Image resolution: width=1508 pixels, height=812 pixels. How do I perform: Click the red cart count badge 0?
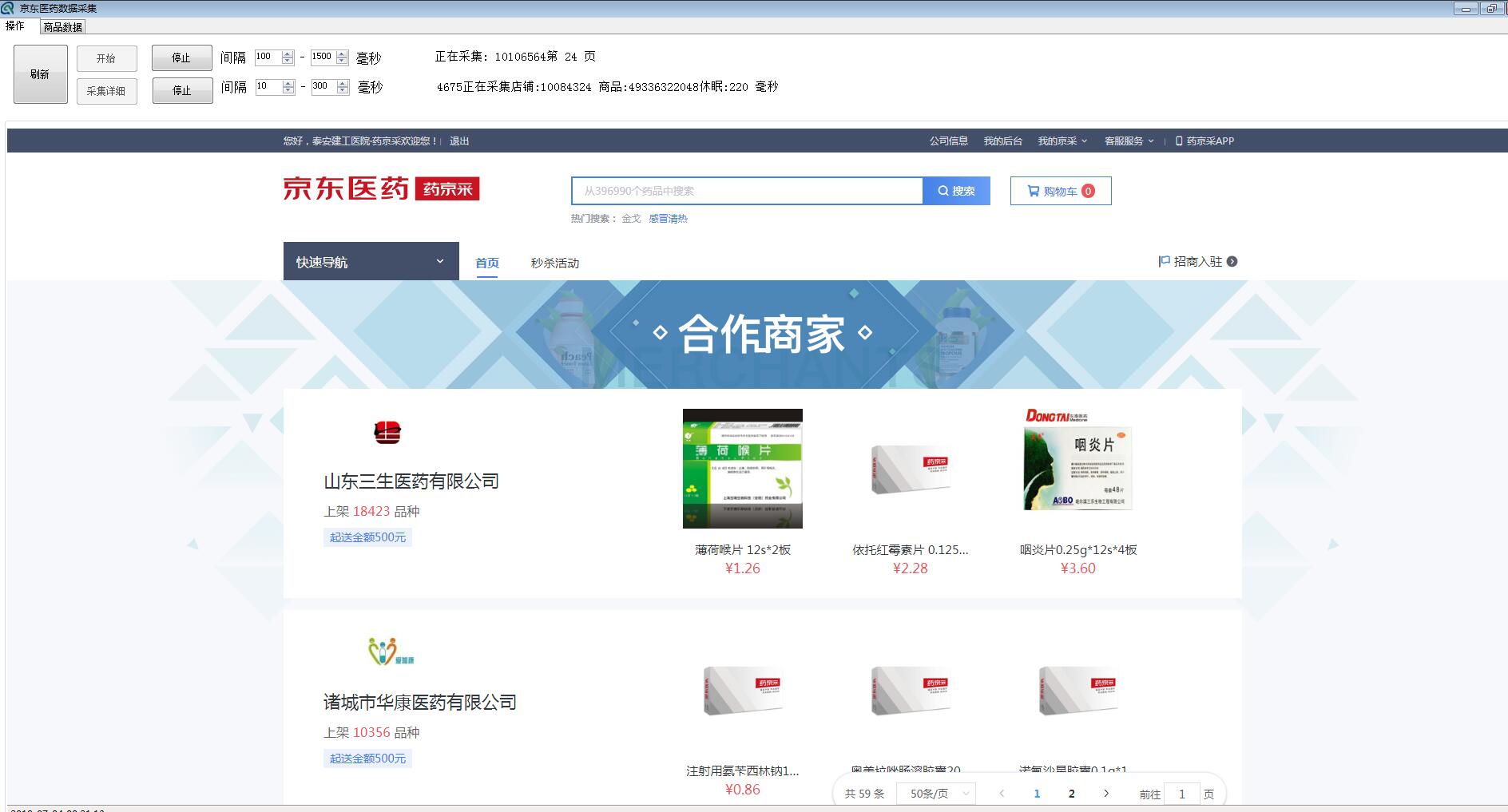click(1088, 191)
